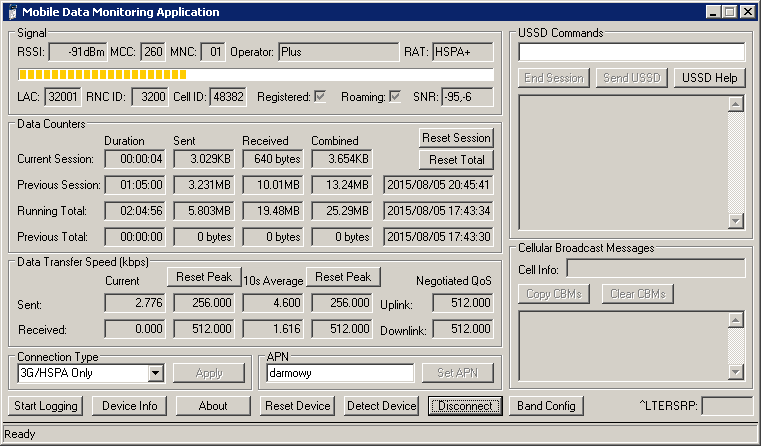This screenshot has width=761, height=446.
Task: Open the Connection Type dropdown arrow
Action: (x=155, y=373)
